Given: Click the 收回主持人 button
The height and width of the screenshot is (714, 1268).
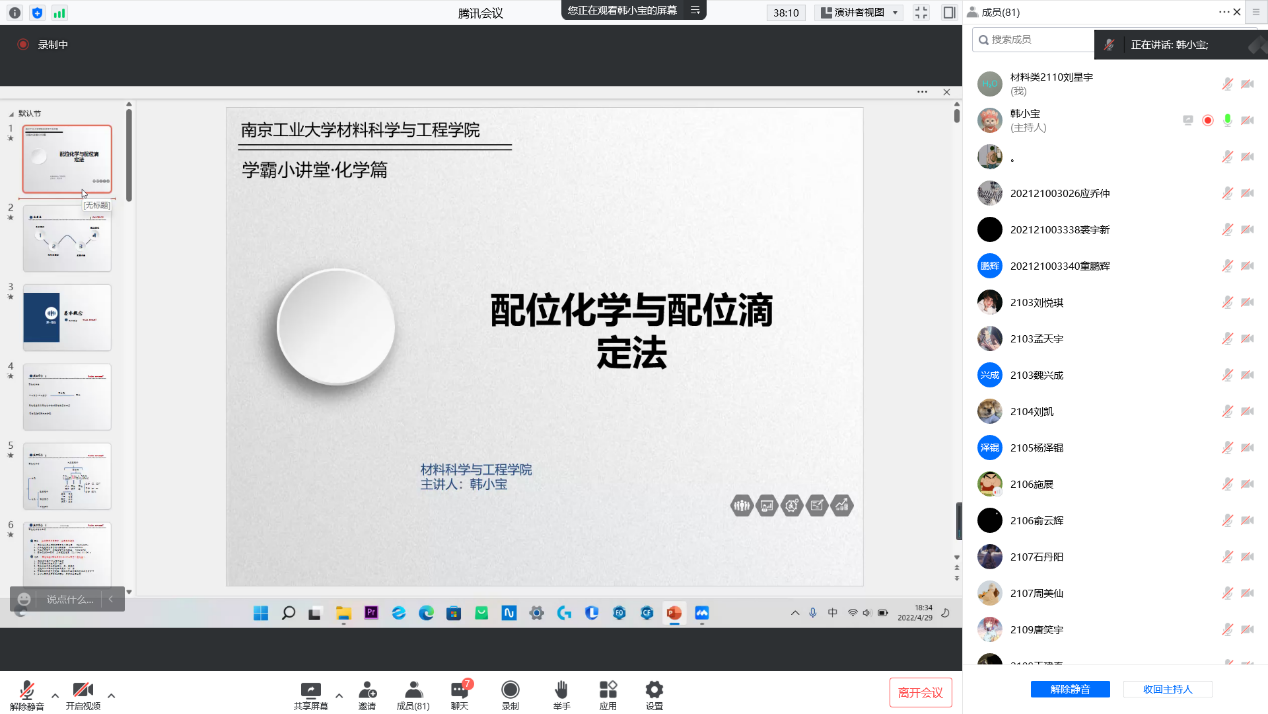Looking at the screenshot, I should coord(1167,689).
